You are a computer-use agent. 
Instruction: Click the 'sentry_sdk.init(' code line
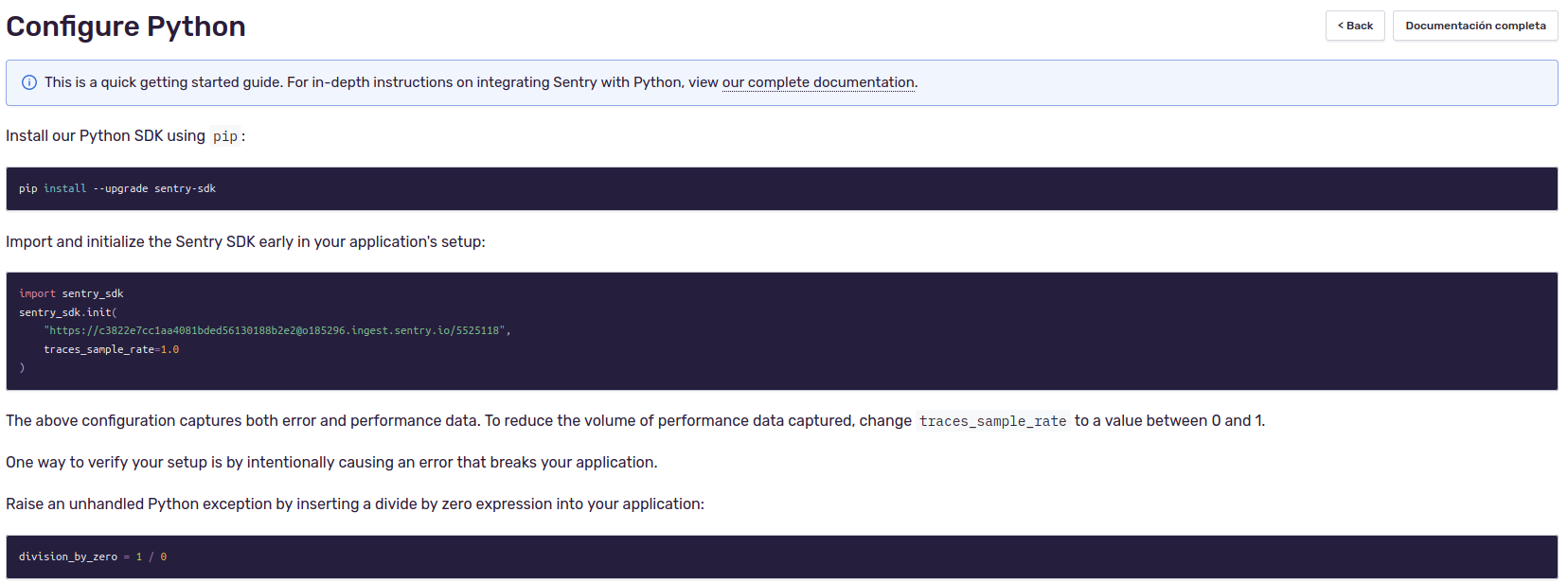point(67,312)
